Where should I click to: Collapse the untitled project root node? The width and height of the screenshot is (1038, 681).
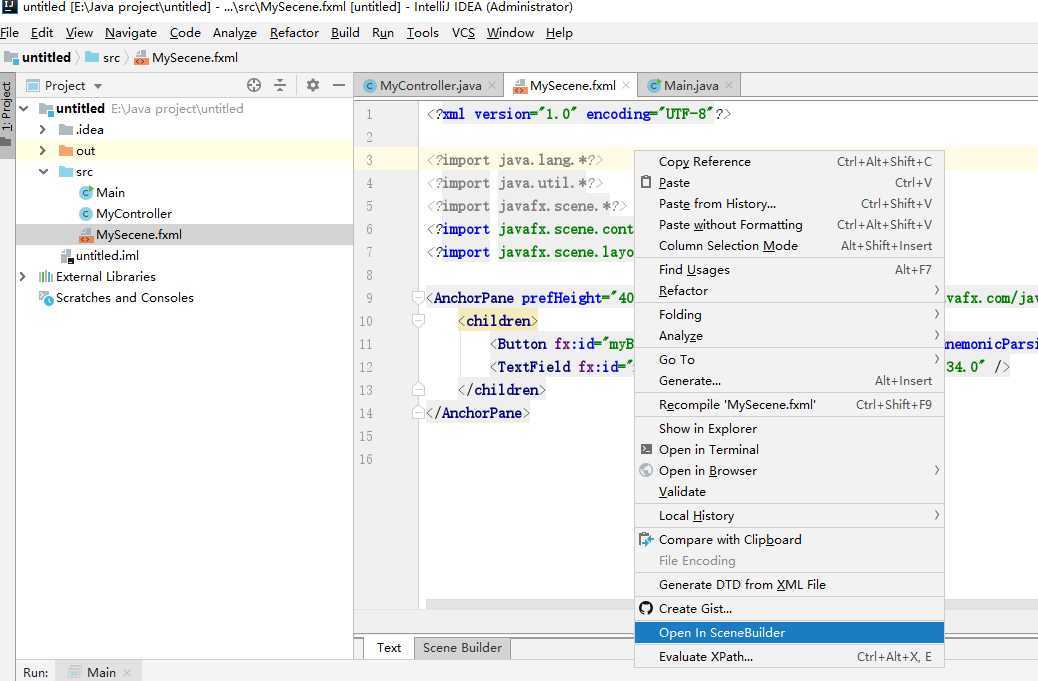pyautogui.click(x=24, y=109)
